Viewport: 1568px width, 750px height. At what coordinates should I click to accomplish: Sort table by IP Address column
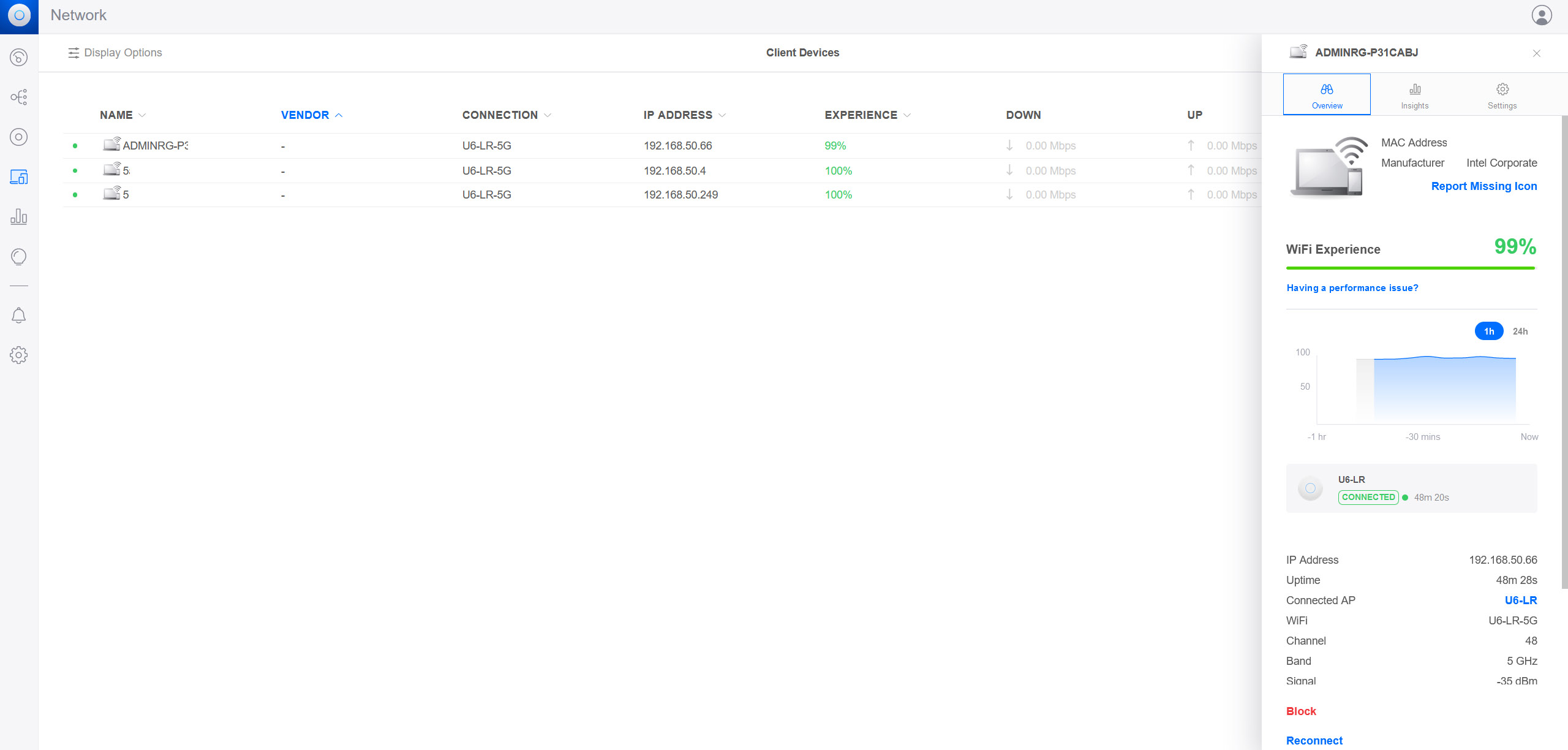coord(684,115)
